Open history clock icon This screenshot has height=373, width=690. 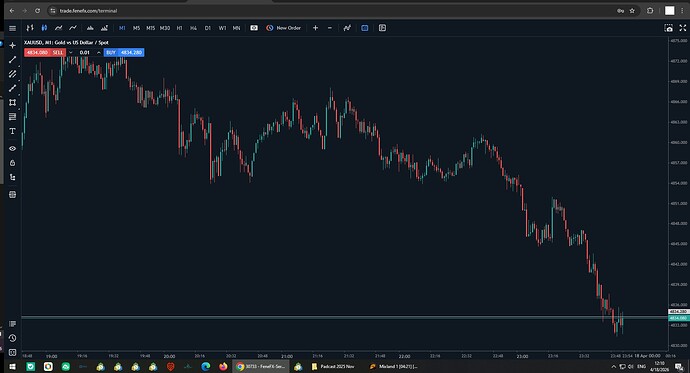(x=12, y=338)
